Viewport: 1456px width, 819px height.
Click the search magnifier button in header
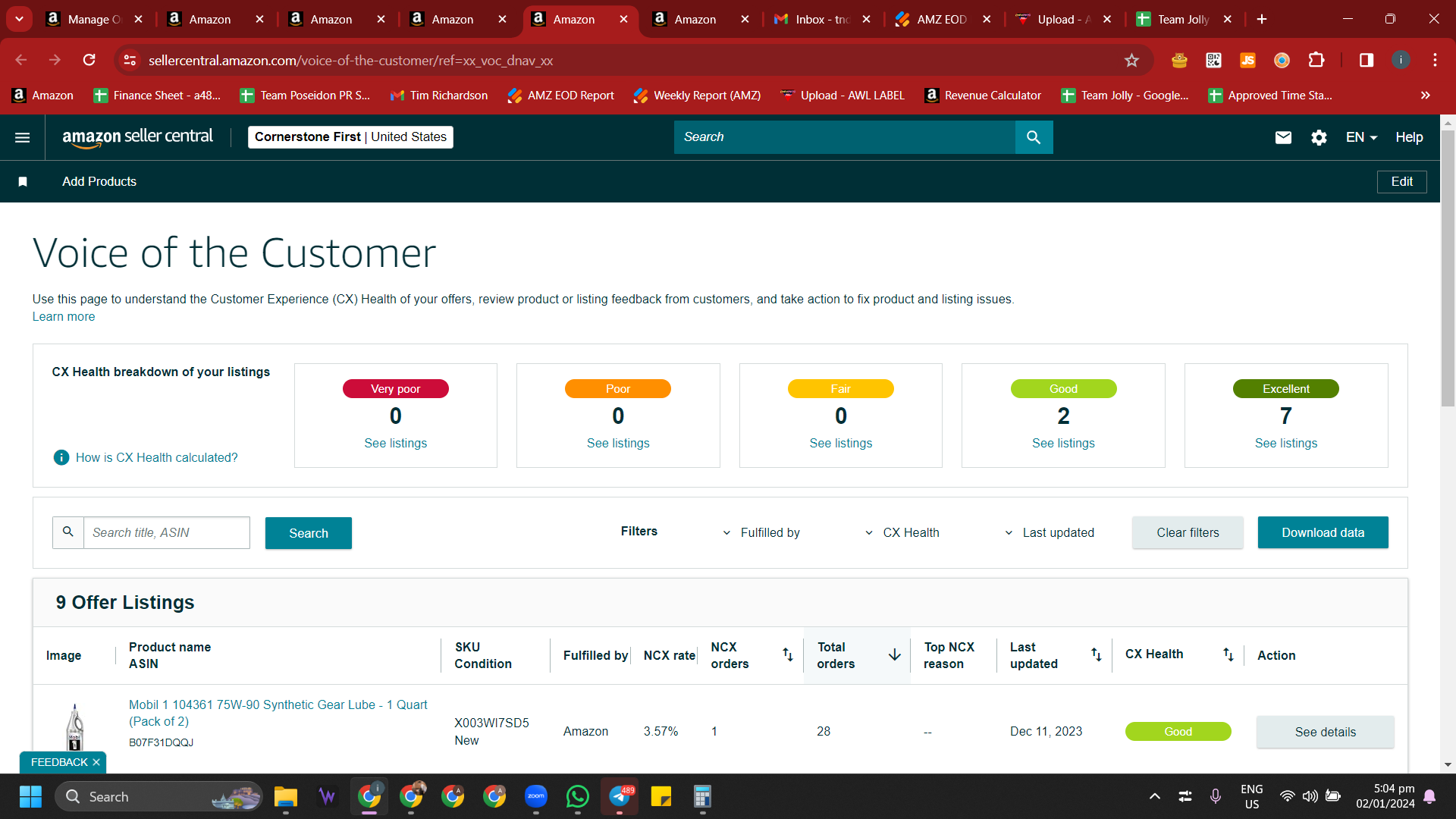point(1034,137)
